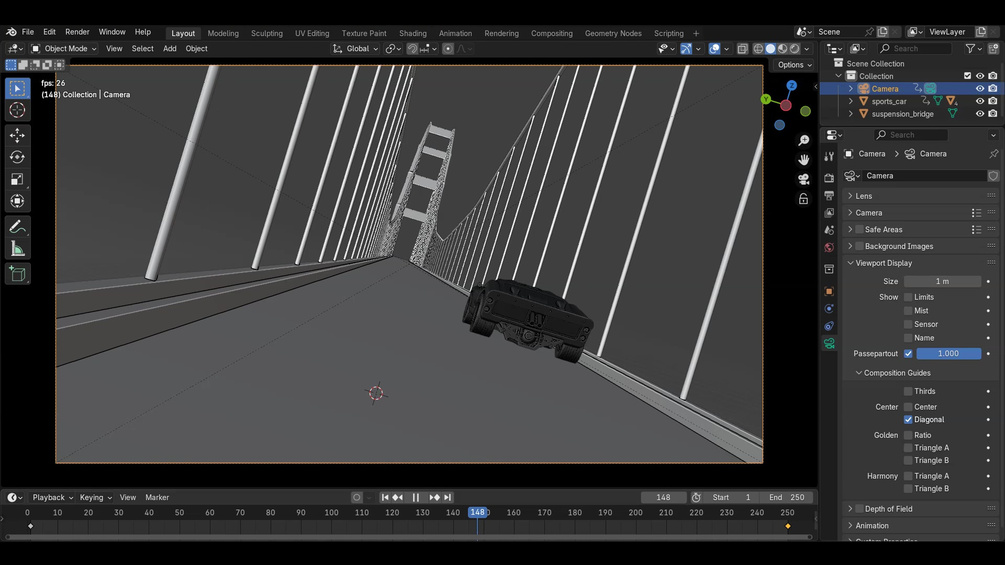Click the zoom magnifier viewport icon
Screen dimensions: 1005x565
pyautogui.click(x=803, y=140)
